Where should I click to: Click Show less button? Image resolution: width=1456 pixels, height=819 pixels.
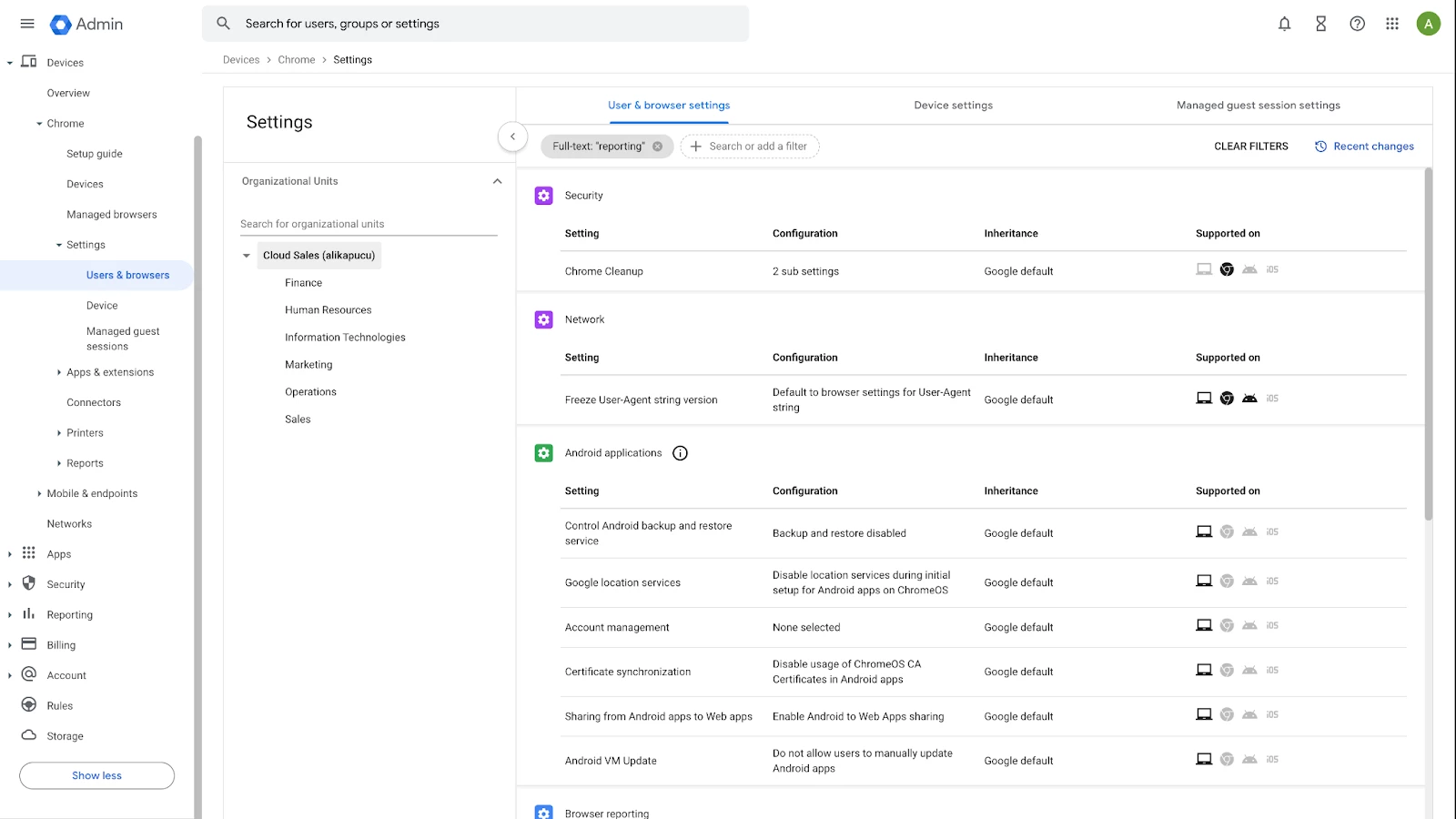click(x=97, y=775)
